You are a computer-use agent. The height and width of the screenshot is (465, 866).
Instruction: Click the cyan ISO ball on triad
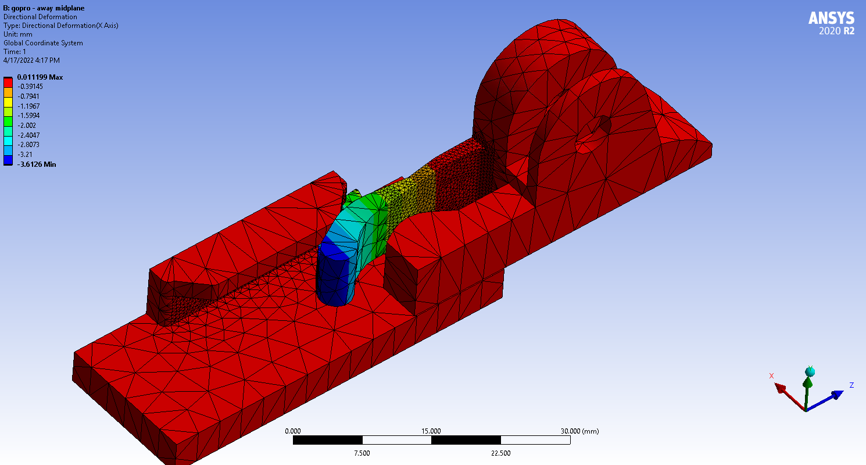pos(810,372)
